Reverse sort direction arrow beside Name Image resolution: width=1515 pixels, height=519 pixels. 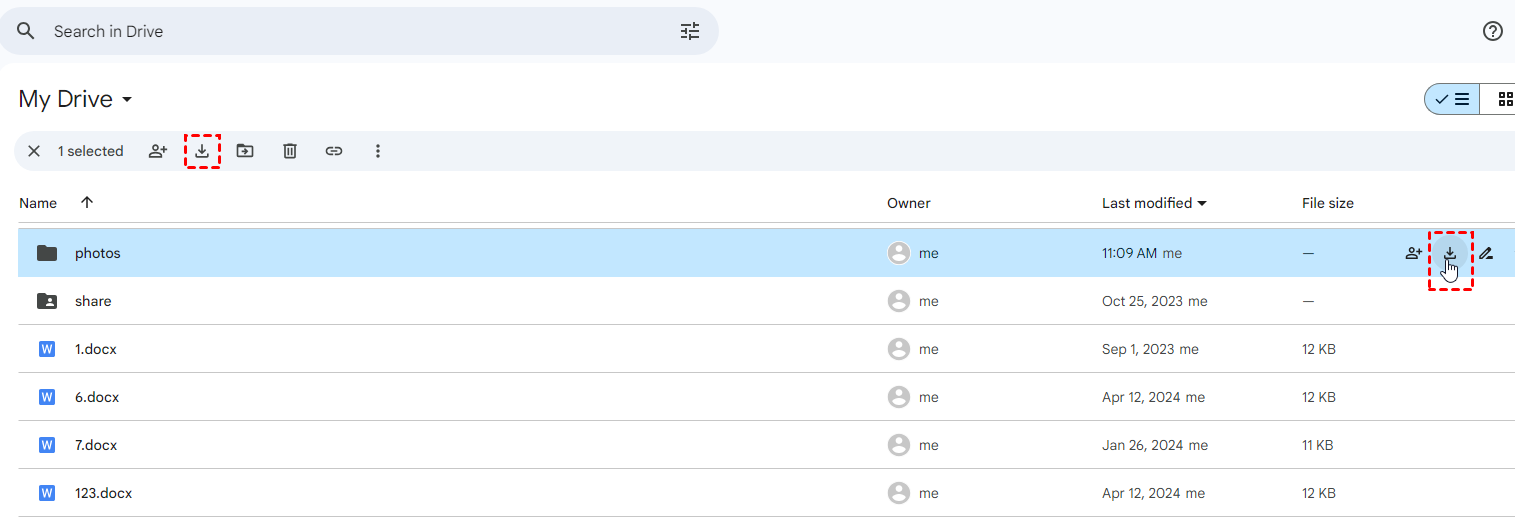87,202
